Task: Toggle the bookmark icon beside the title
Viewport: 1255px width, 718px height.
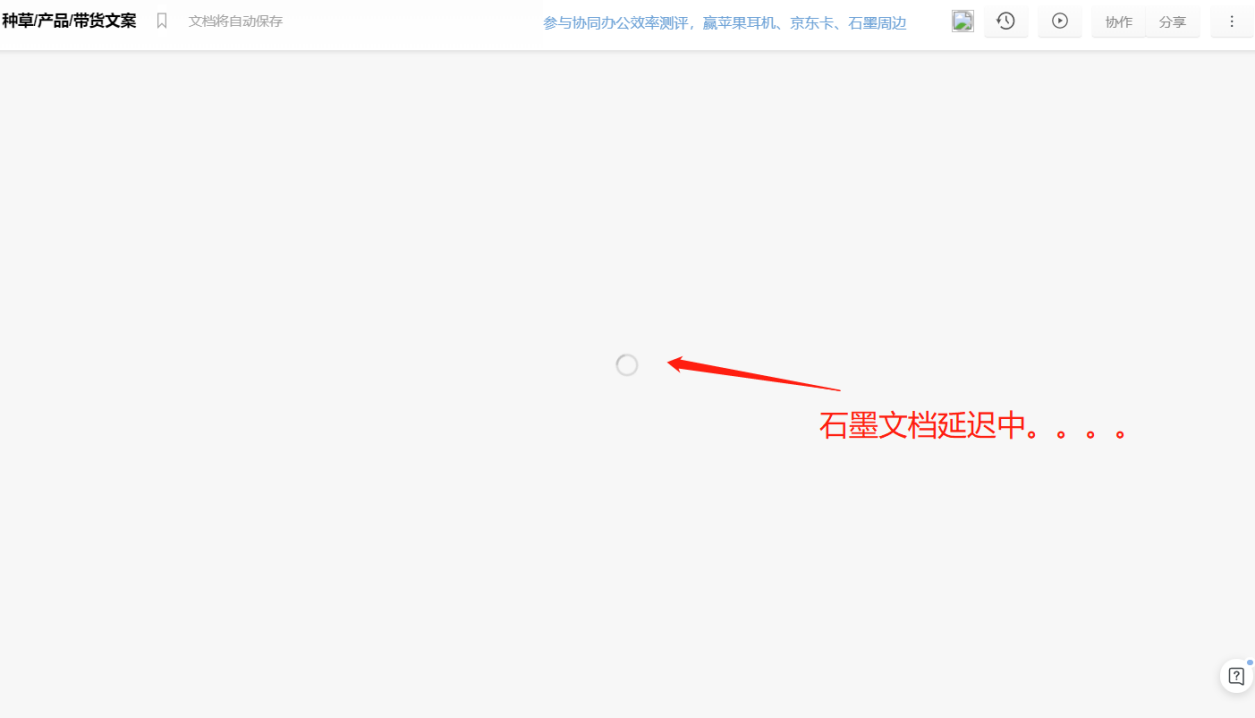Action: point(162,19)
